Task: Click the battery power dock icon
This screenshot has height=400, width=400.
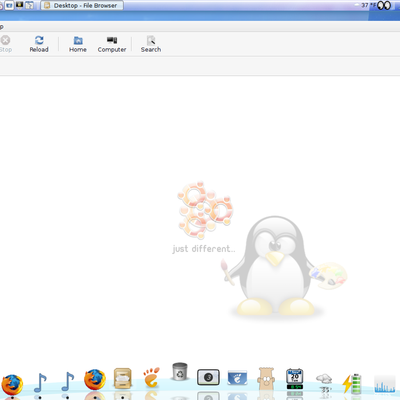Action: pyautogui.click(x=352, y=383)
